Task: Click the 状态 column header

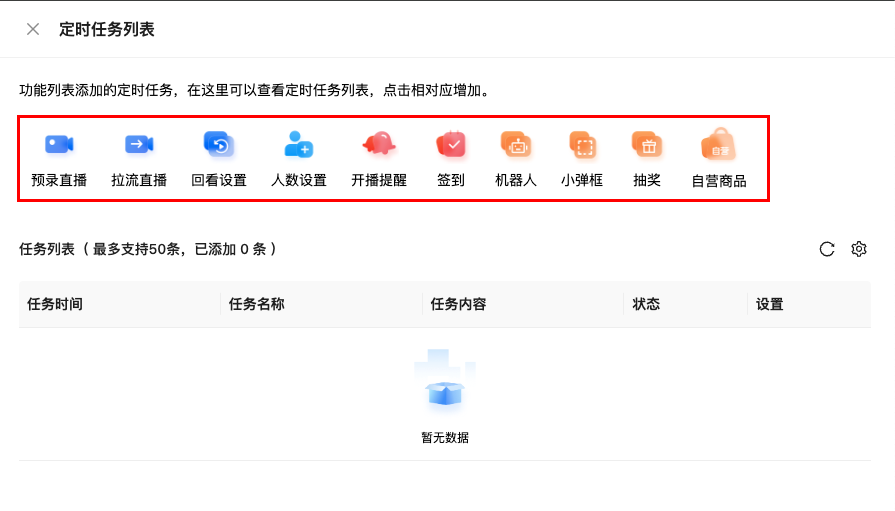Action: click(646, 304)
